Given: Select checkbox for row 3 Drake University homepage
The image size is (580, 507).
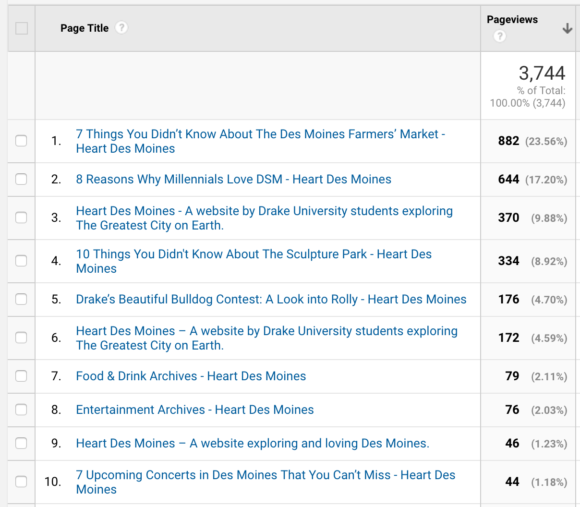Looking at the screenshot, I should pos(21,217).
